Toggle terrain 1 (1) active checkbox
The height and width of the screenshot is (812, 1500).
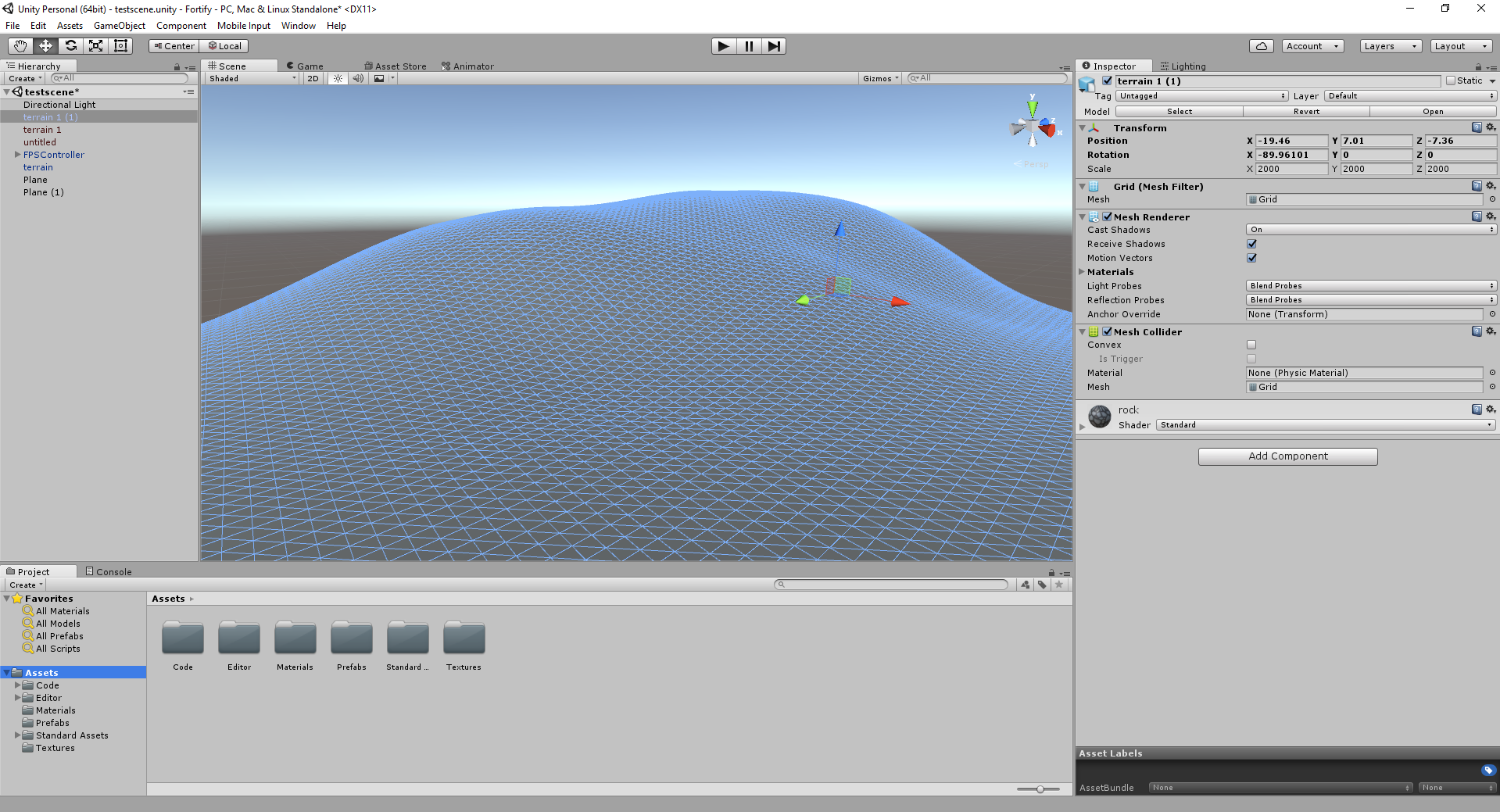tap(1107, 80)
